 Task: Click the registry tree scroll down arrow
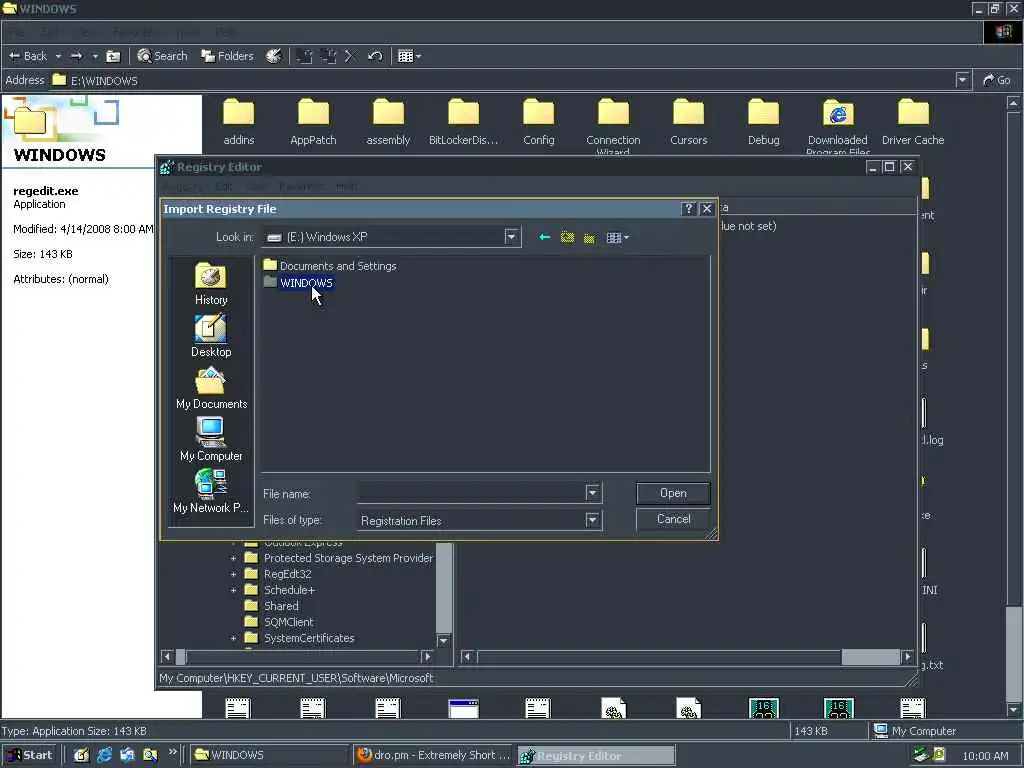[443, 641]
